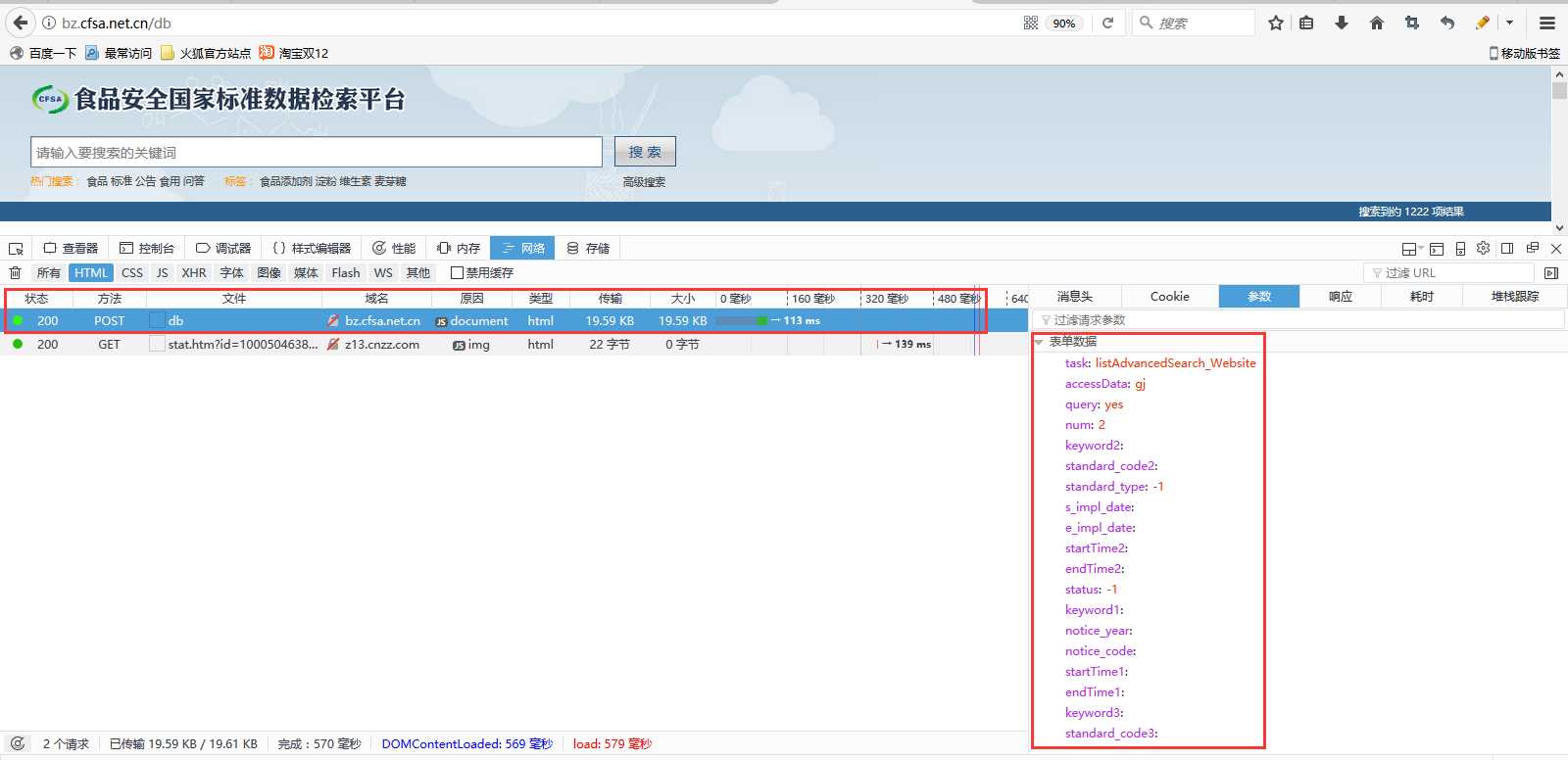
Task: Click the keyword search input on the page
Action: [317, 152]
